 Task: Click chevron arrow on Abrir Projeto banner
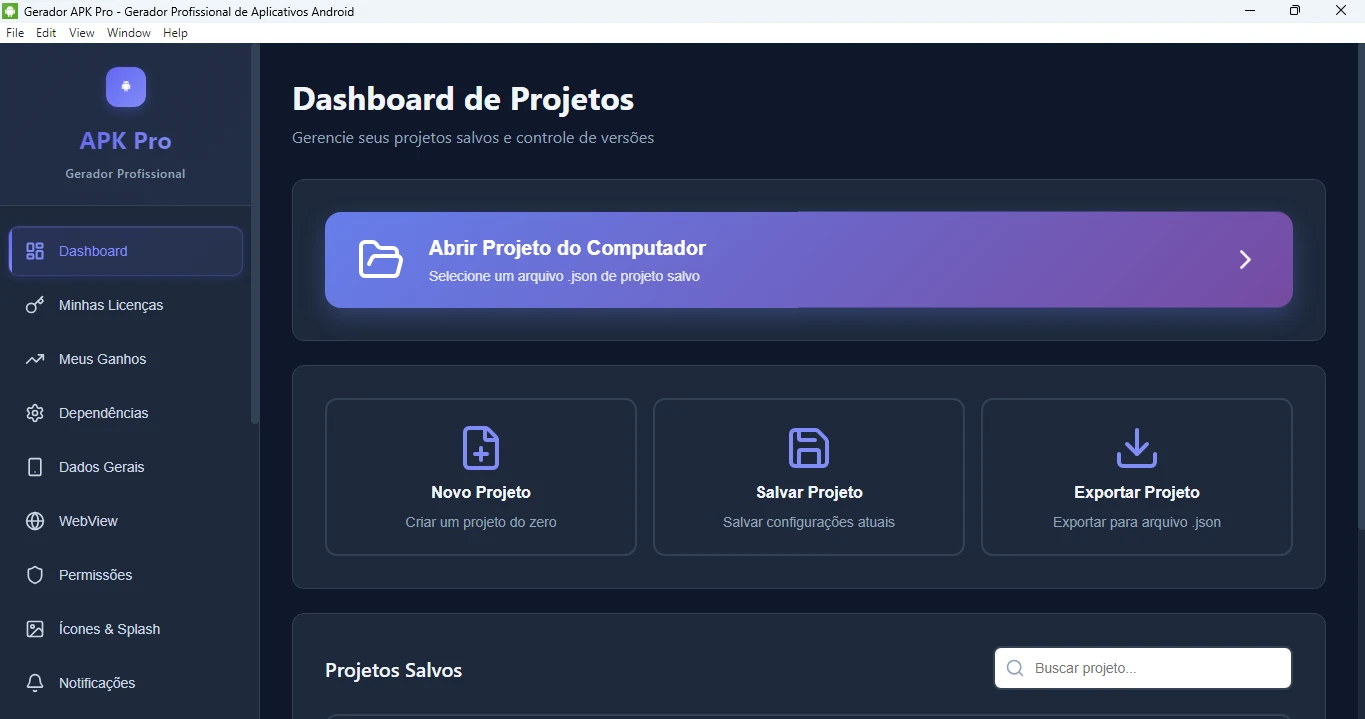[x=1245, y=260]
